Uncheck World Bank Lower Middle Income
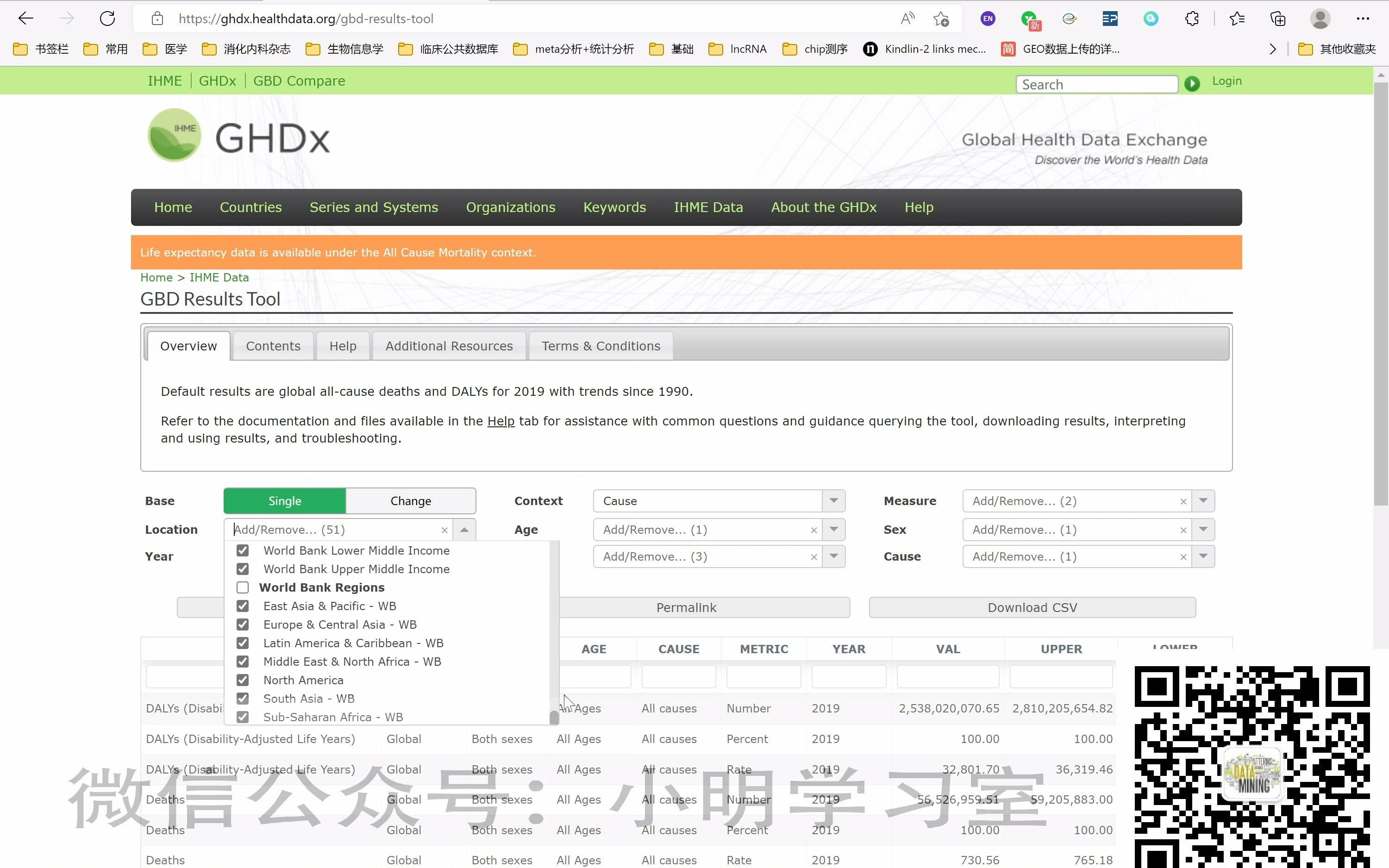 243,550
